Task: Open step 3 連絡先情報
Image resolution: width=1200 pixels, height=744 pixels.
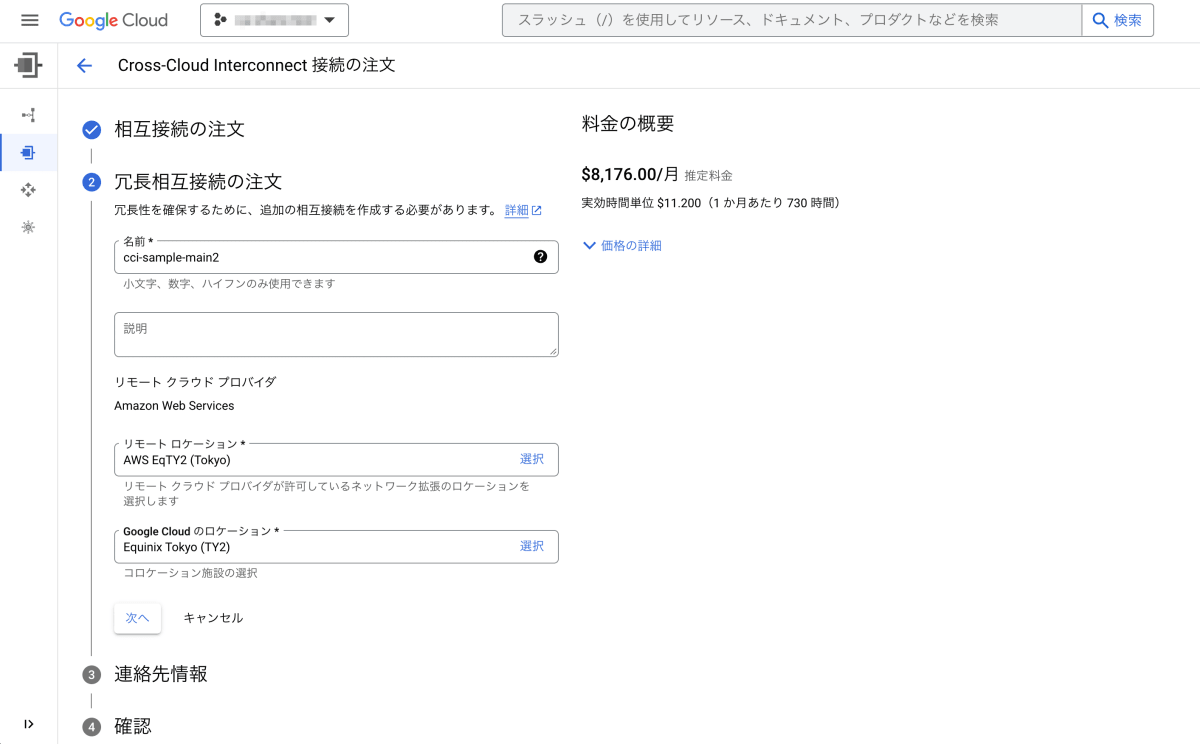Action: pos(161,674)
